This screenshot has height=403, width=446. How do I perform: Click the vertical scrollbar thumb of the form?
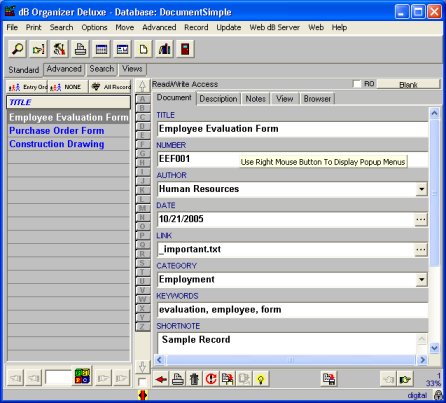pos(434,193)
